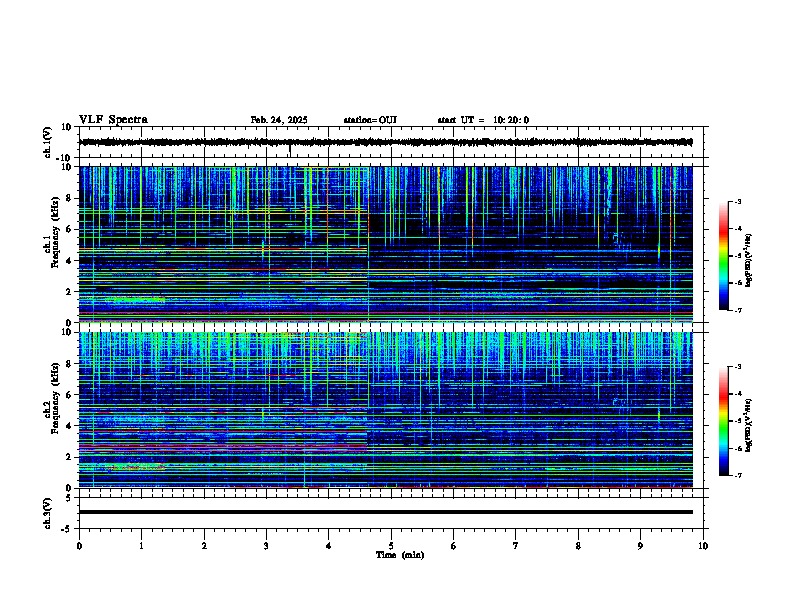Click the "4" tick on the time axis
This screenshot has width=792, height=612.
329,546
